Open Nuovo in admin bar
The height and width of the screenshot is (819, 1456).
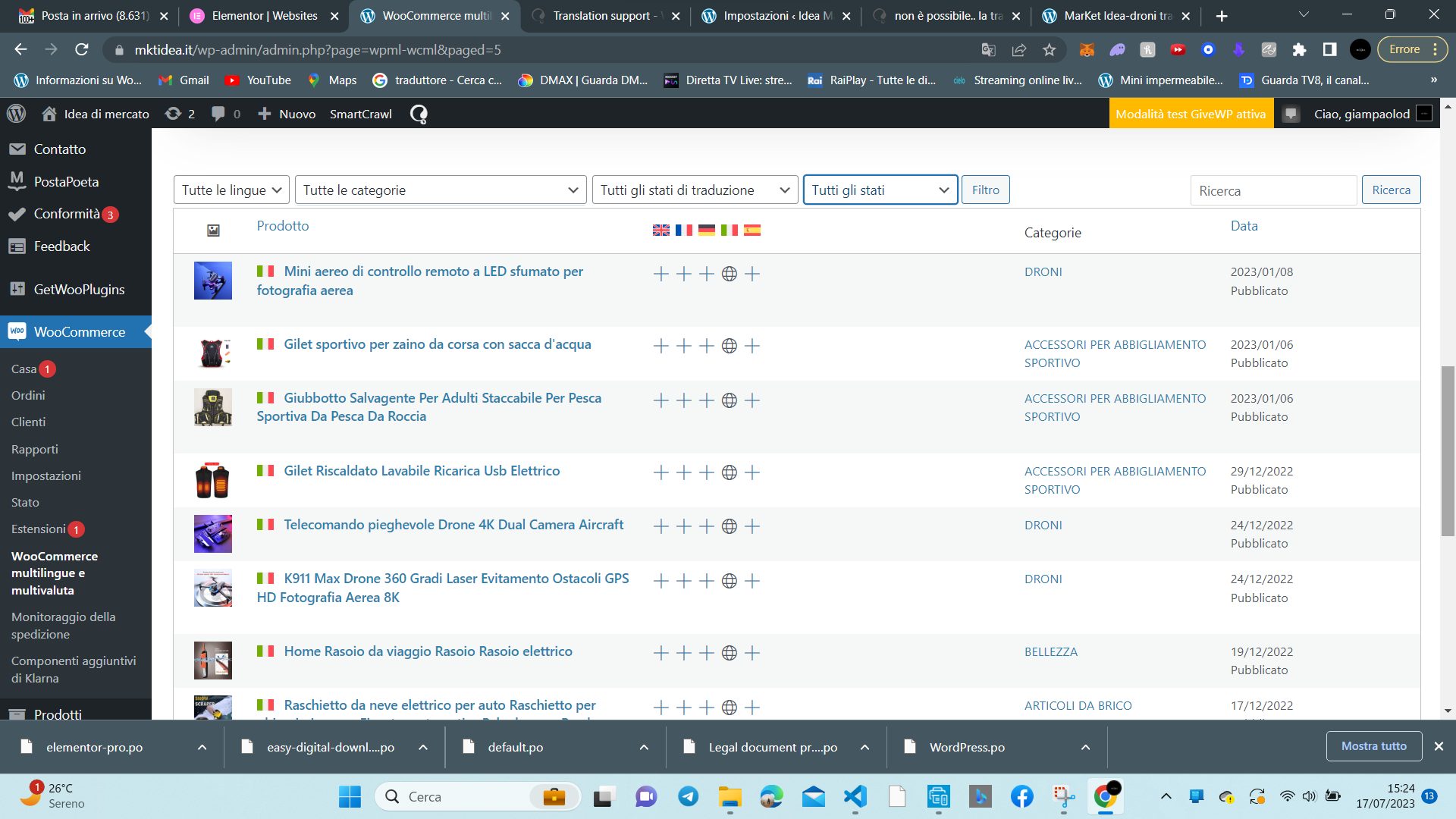point(287,114)
